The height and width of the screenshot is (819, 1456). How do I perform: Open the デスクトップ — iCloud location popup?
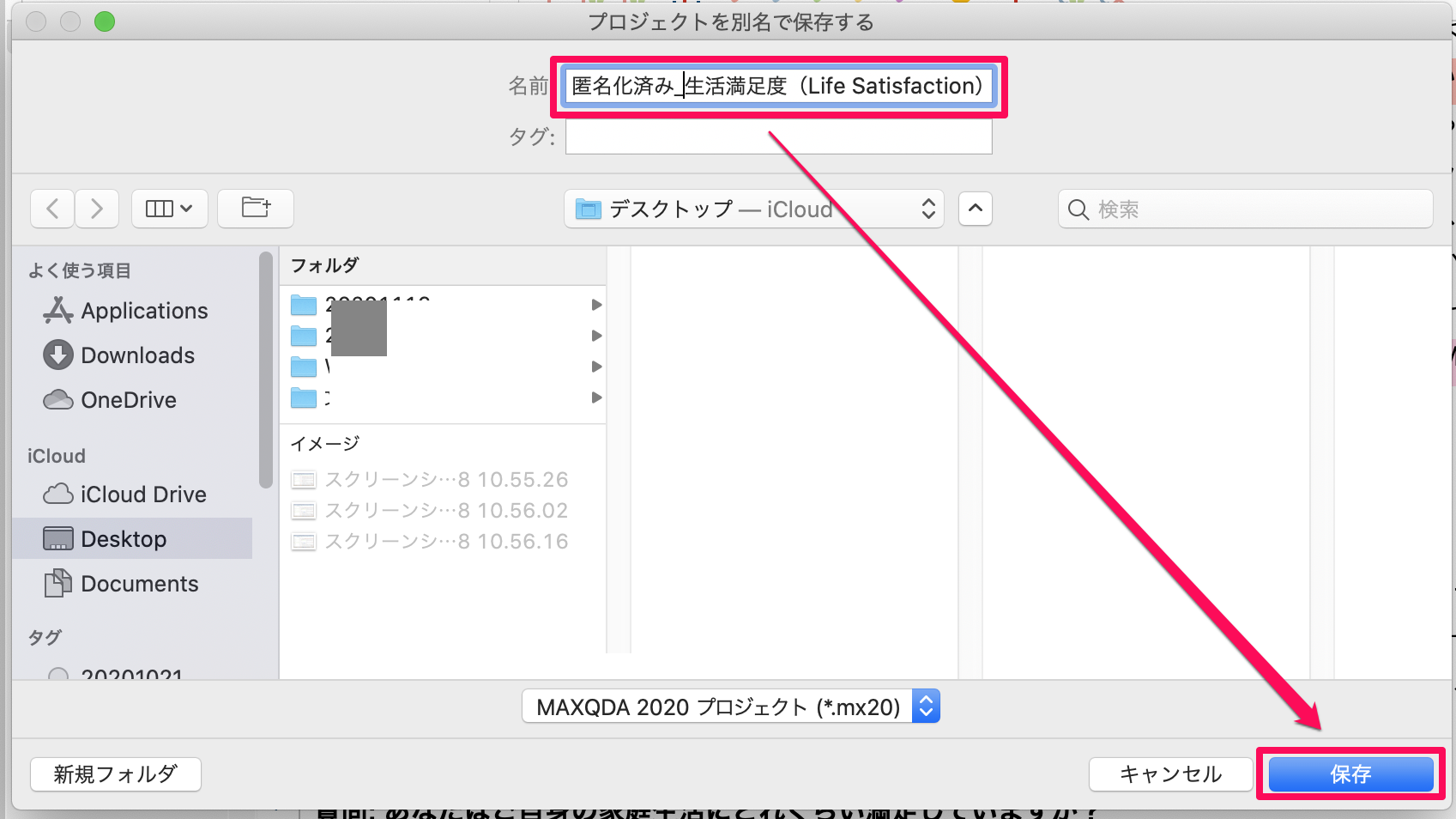753,209
